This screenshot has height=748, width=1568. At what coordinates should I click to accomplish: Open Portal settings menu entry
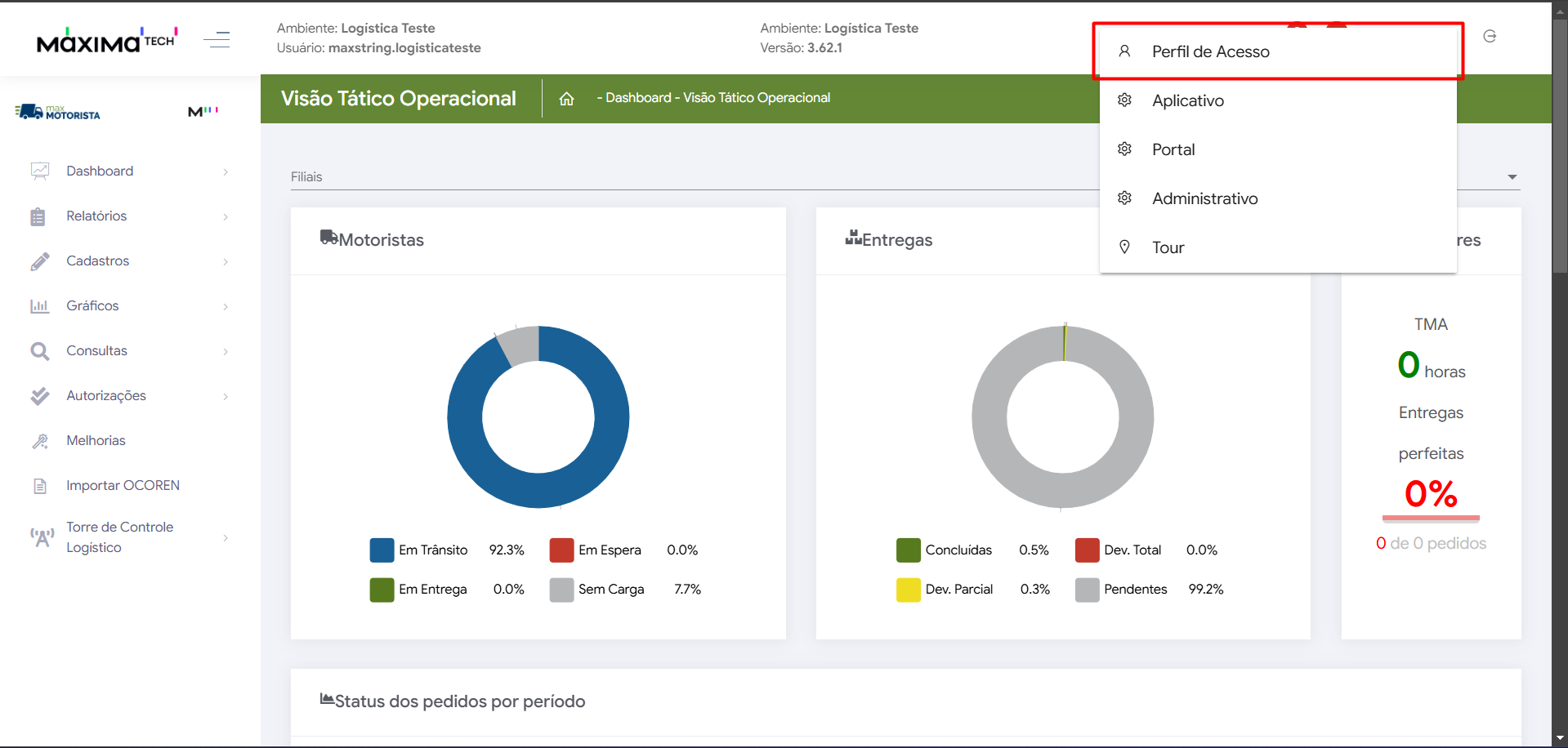(1173, 149)
